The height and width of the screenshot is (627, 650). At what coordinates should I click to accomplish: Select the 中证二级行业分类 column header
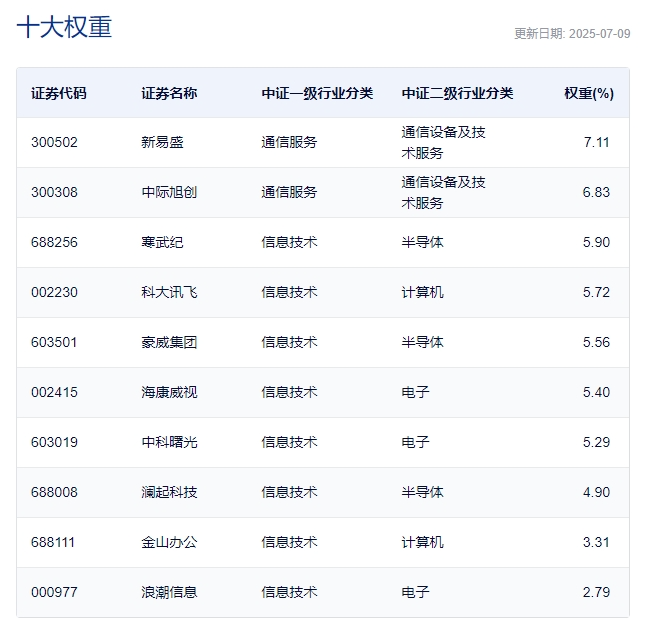point(457,93)
